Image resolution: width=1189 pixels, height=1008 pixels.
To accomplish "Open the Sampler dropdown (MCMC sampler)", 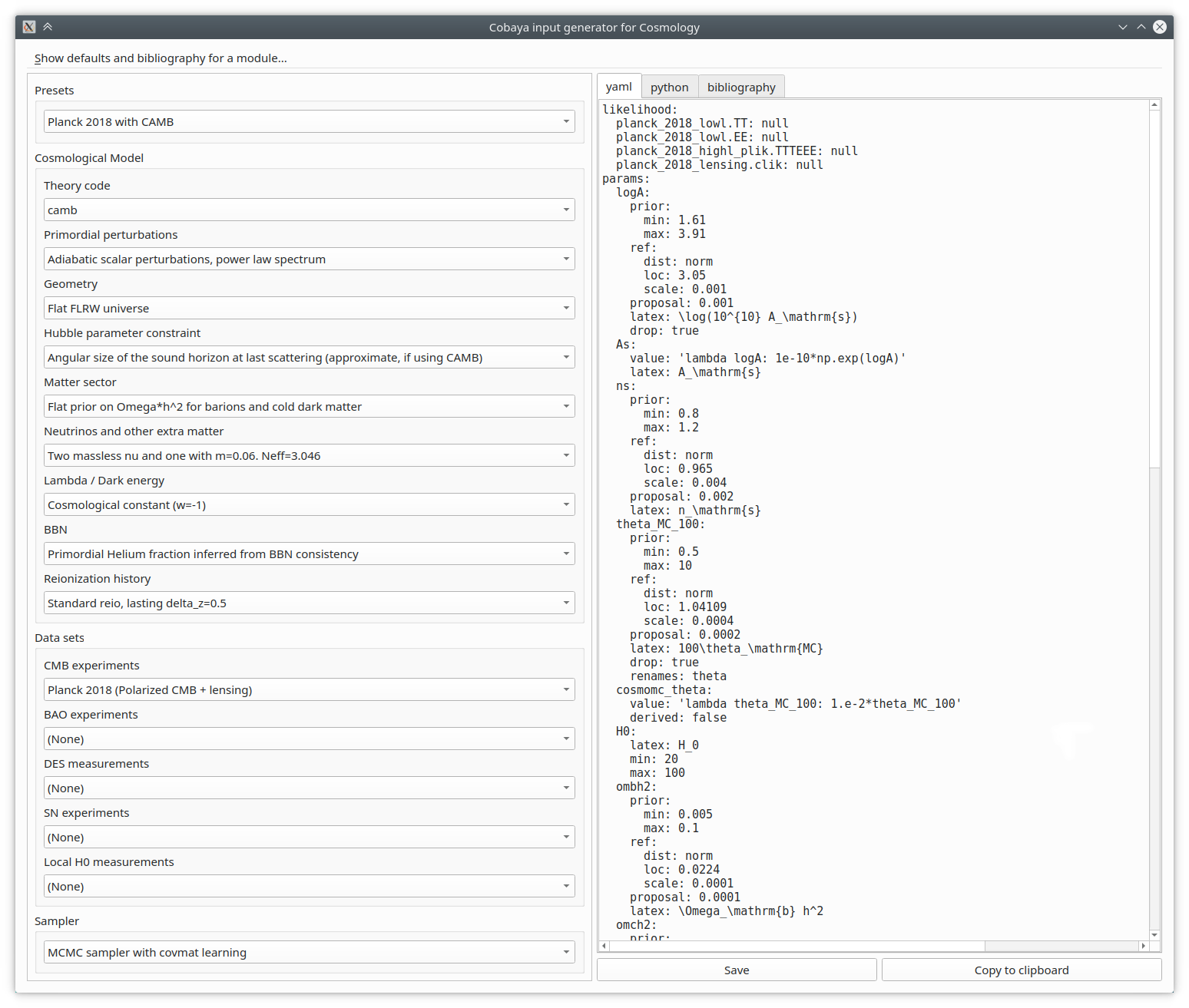I will tap(309, 952).
